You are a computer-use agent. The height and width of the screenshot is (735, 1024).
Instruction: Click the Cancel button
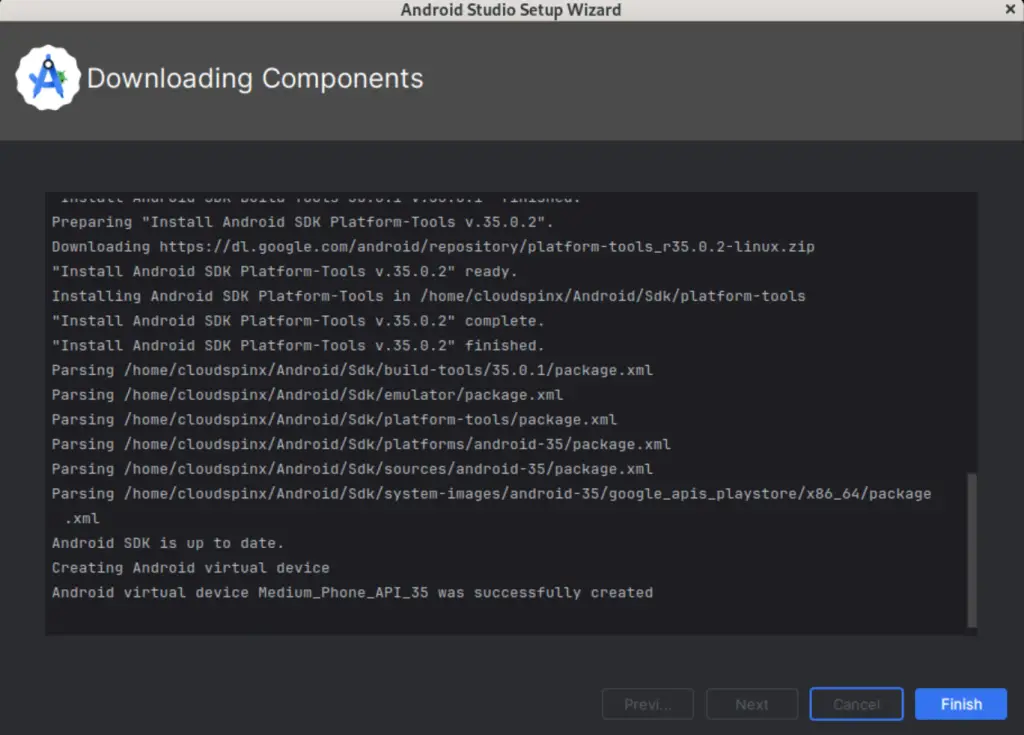click(x=856, y=703)
